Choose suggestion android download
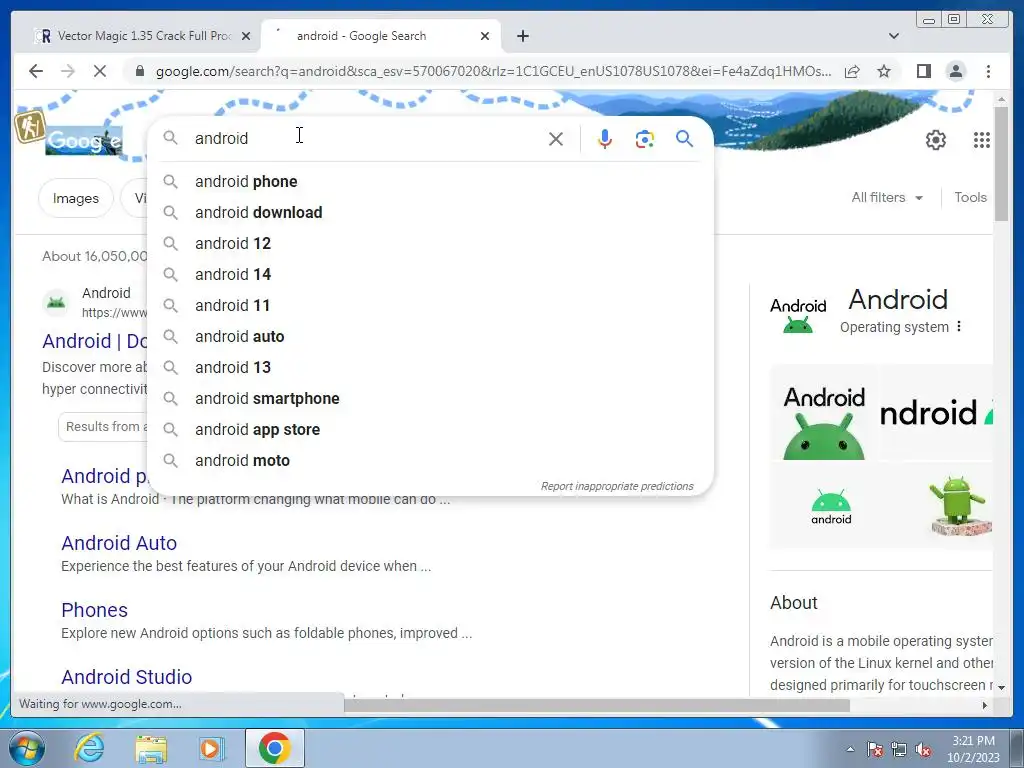Image resolution: width=1024 pixels, height=768 pixels. point(431,212)
